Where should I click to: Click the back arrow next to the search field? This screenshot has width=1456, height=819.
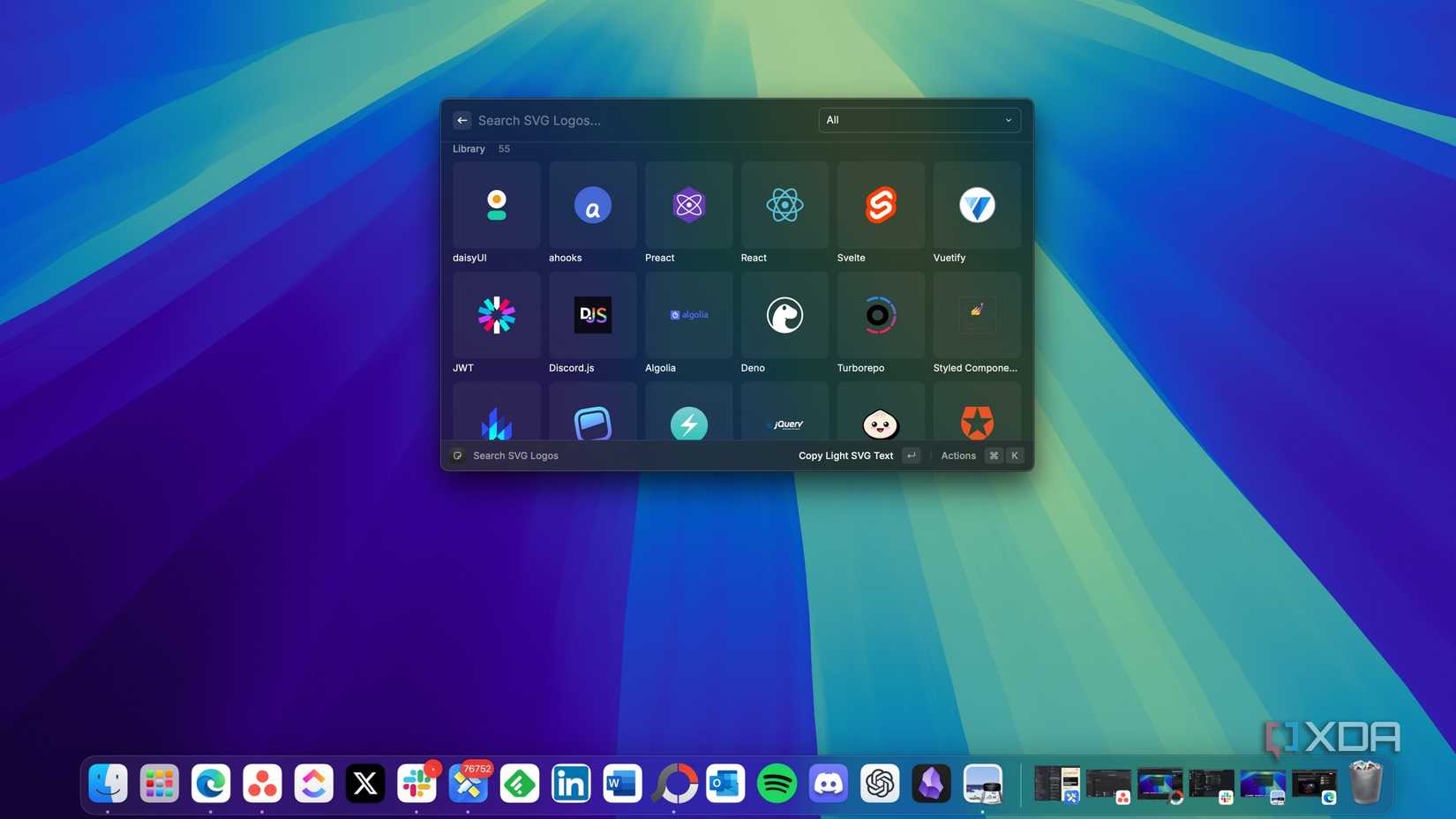(x=462, y=120)
